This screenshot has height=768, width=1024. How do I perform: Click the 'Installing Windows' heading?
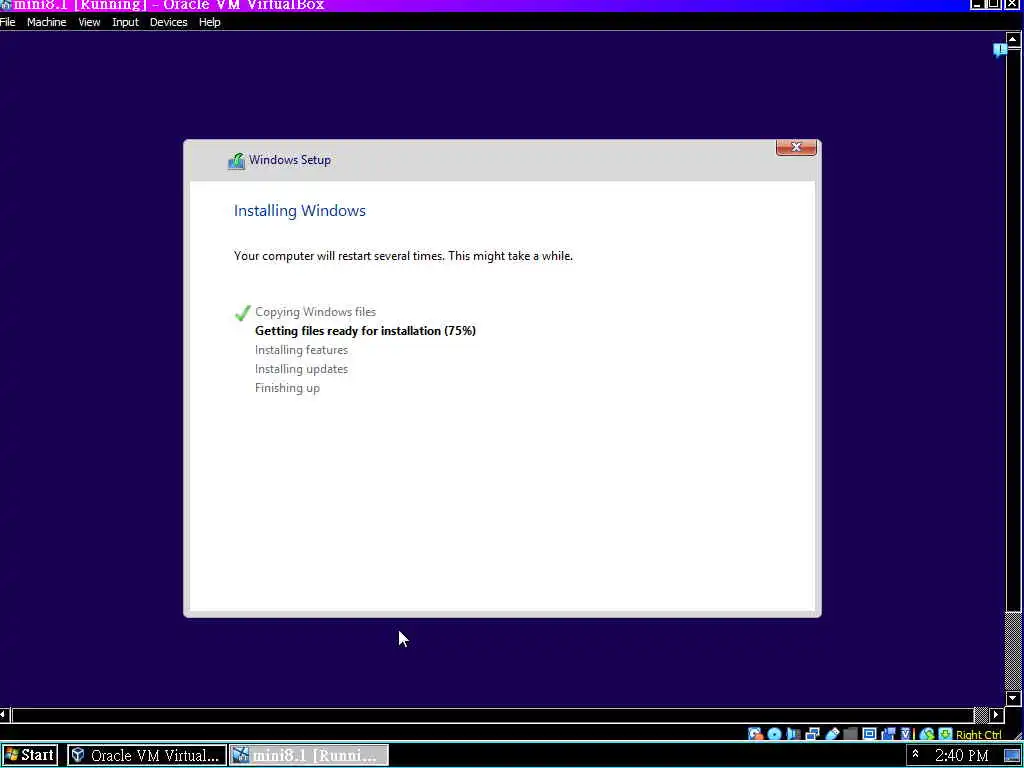click(300, 210)
